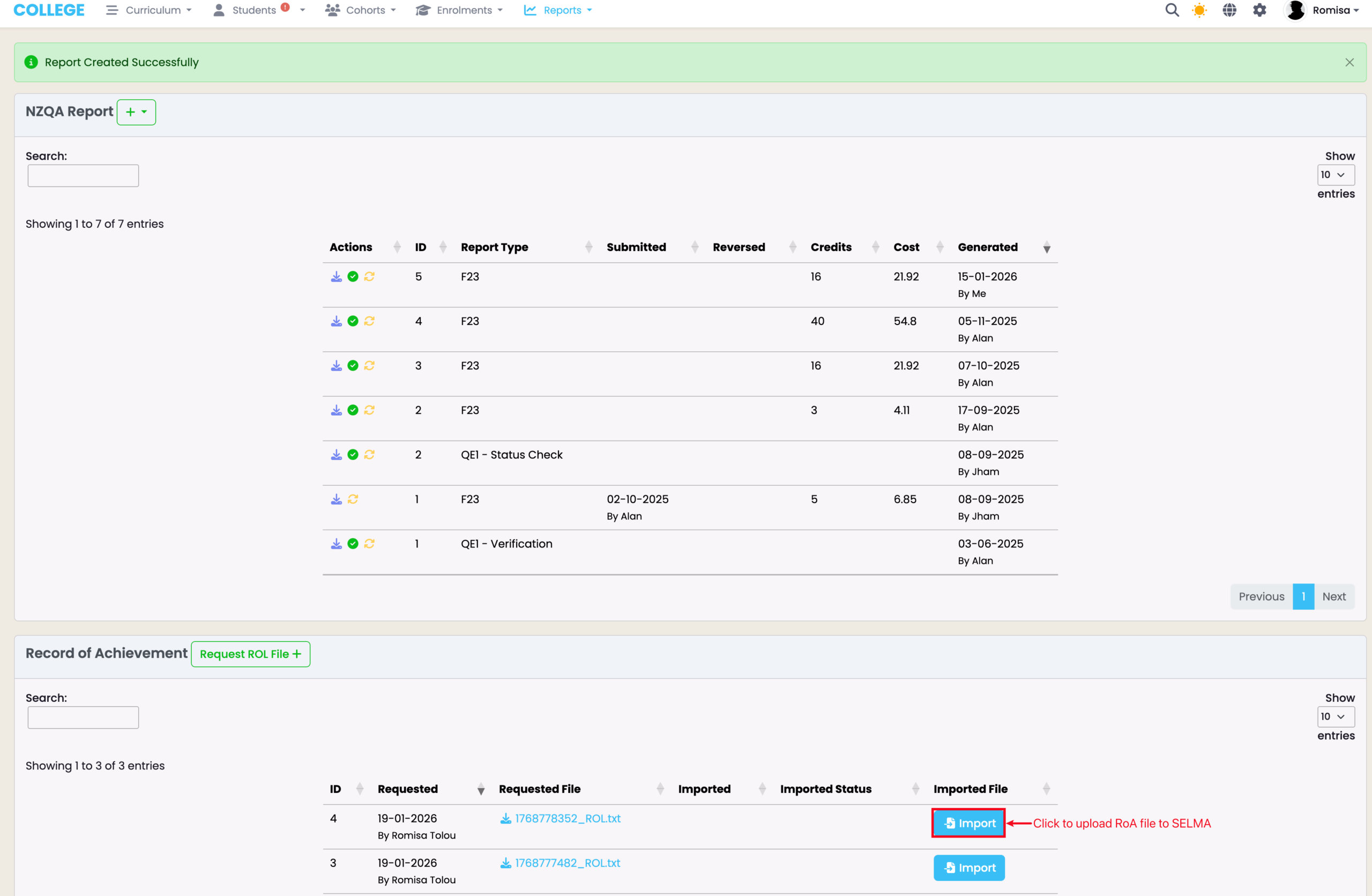Open the search magnifier in top bar
This screenshot has width=1372, height=896.
1172,10
